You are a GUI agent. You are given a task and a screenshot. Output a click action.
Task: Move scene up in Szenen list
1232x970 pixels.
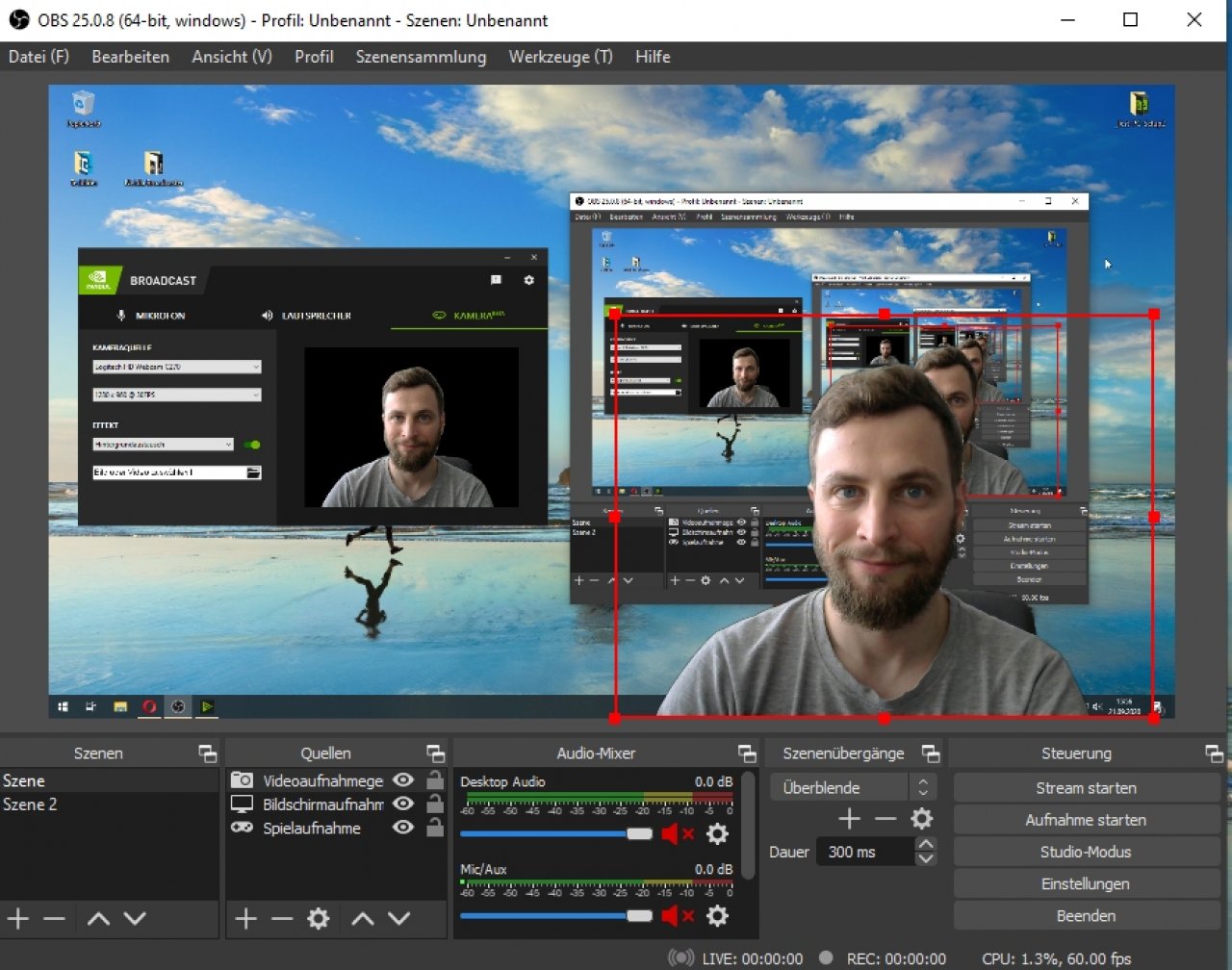(98, 919)
